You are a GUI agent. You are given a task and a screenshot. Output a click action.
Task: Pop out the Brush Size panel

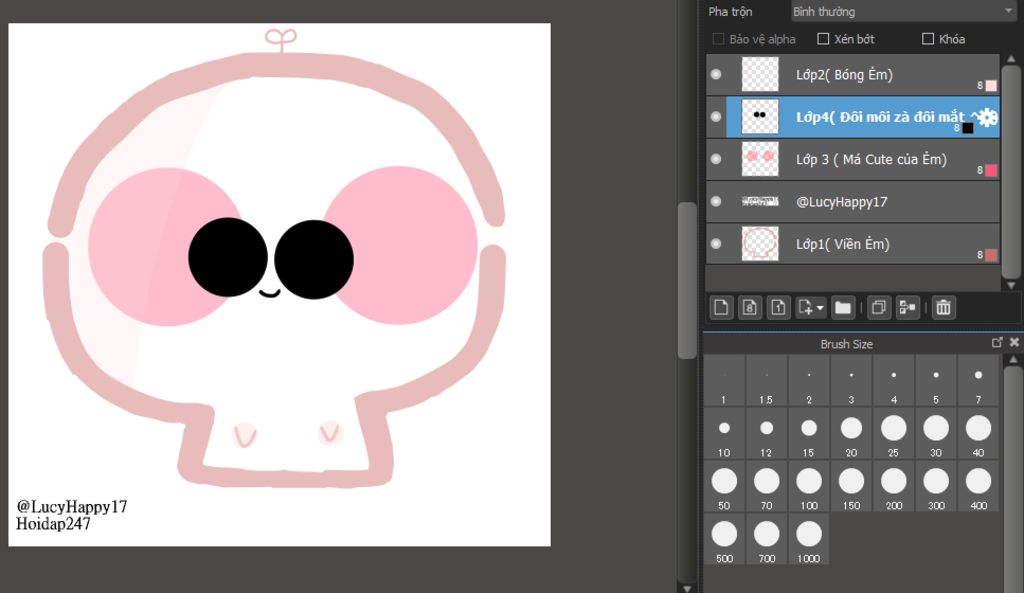997,343
